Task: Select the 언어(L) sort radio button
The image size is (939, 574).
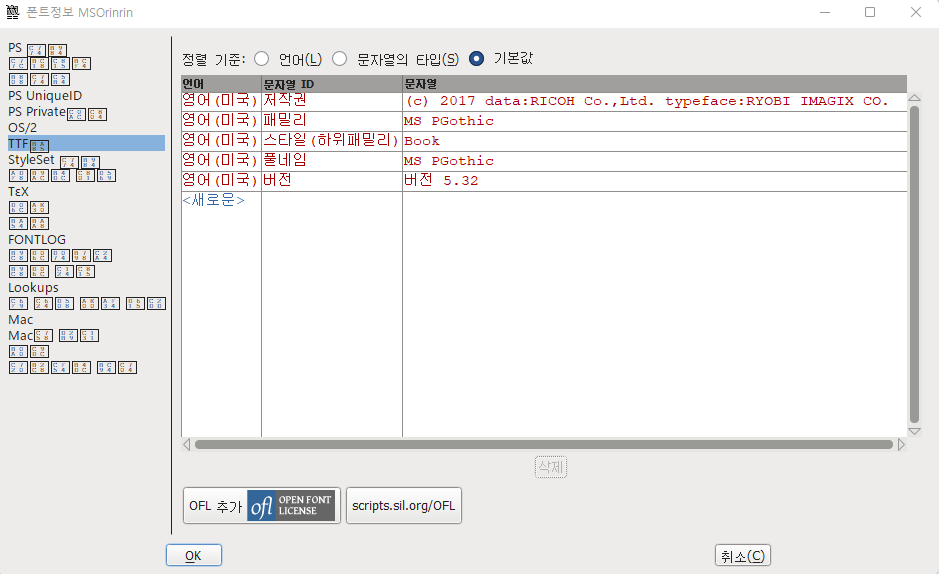Action: click(262, 59)
